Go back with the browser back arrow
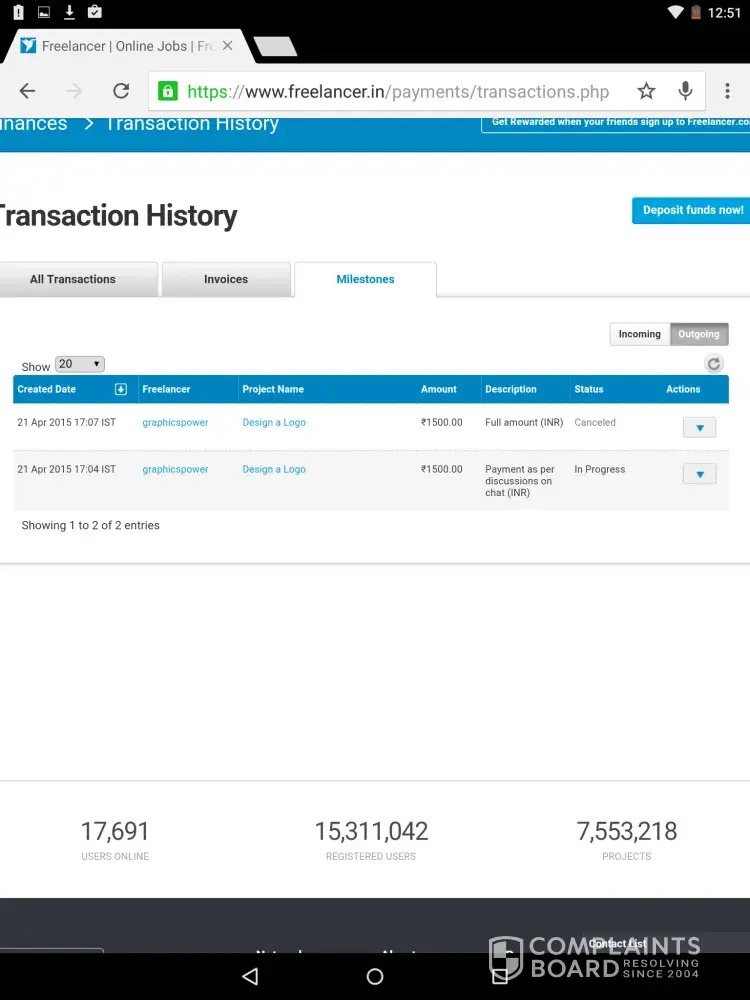Screen dimensions: 750x1000 click(27, 91)
